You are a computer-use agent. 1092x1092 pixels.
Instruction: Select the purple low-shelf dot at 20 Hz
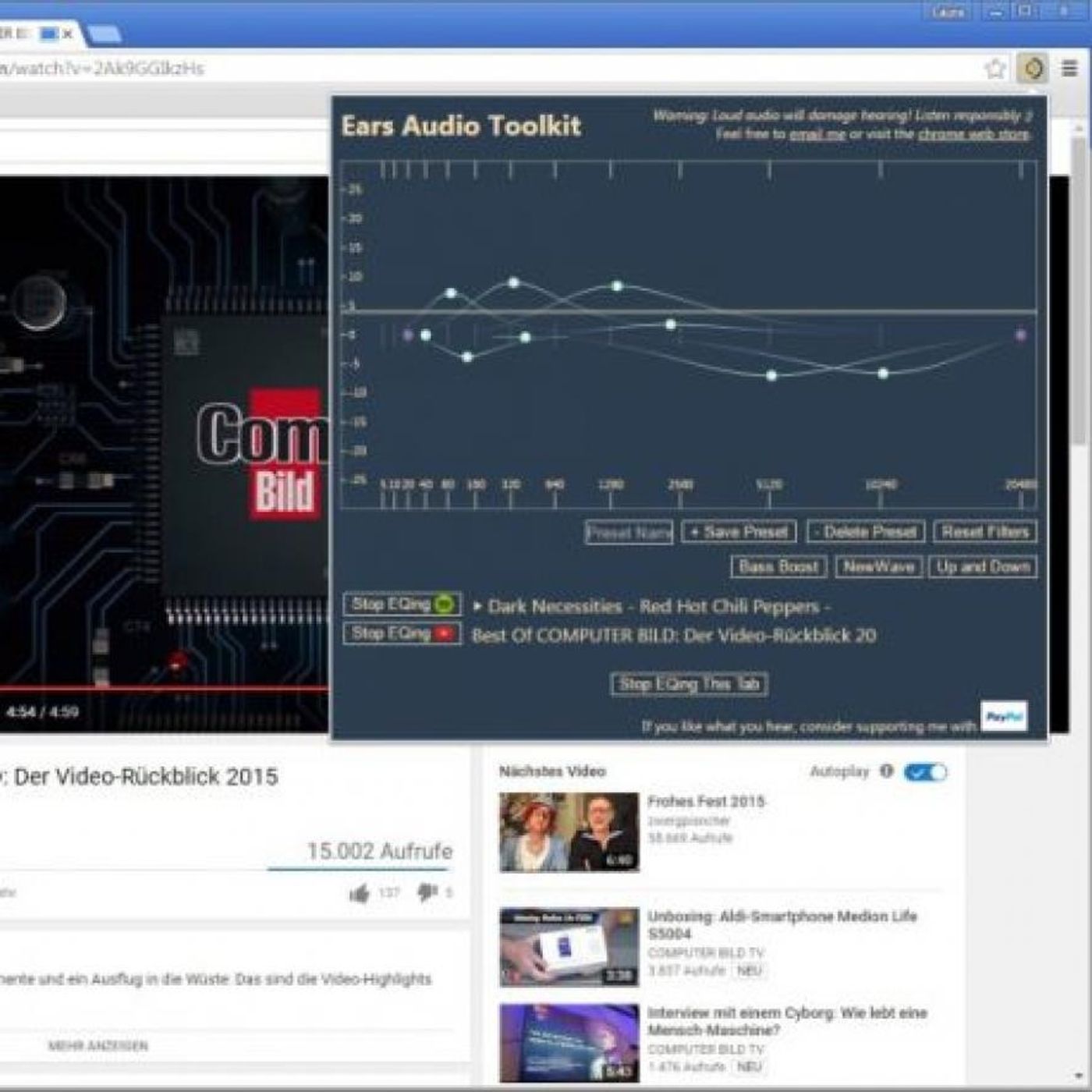pyautogui.click(x=407, y=335)
